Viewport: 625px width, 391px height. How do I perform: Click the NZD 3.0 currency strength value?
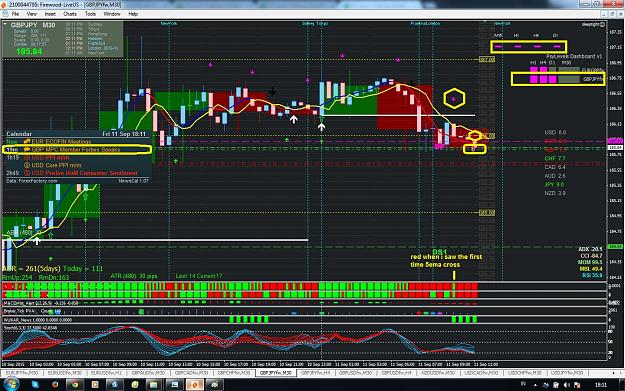[555, 193]
